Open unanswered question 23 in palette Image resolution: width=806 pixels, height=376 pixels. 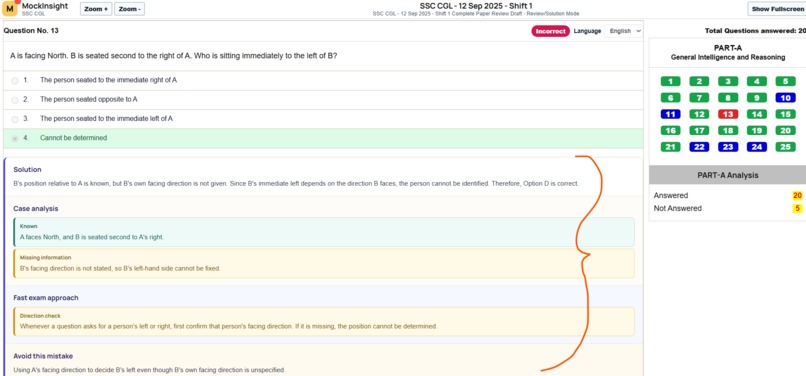tap(728, 147)
